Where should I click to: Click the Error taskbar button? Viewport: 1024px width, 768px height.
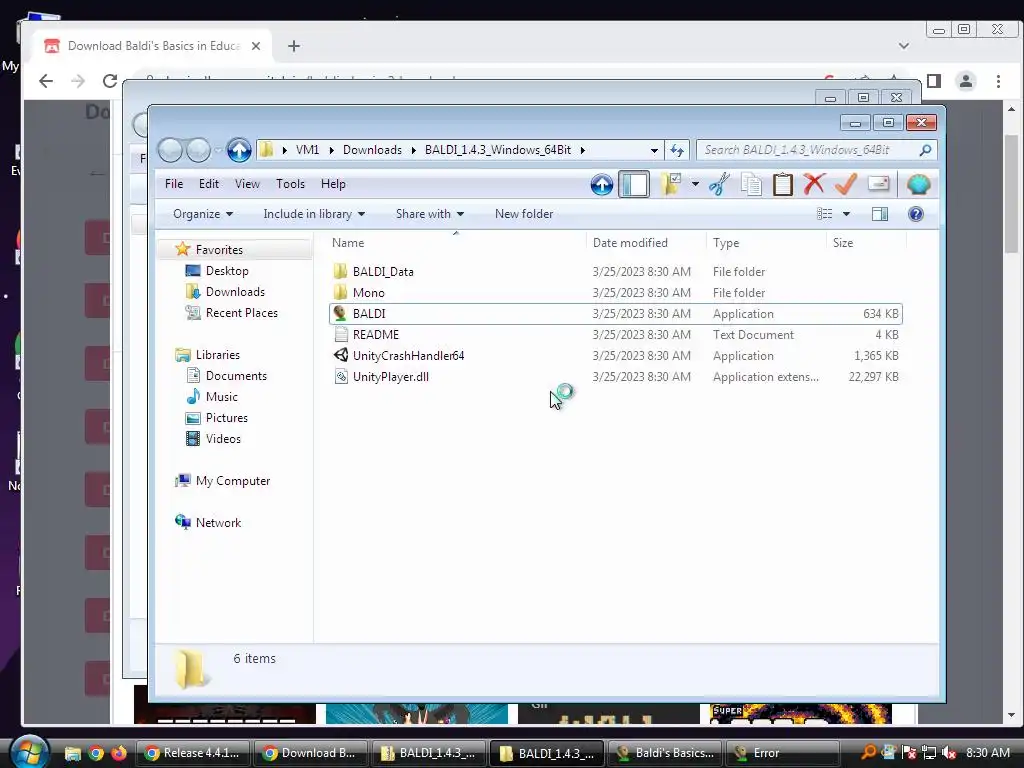(782, 753)
